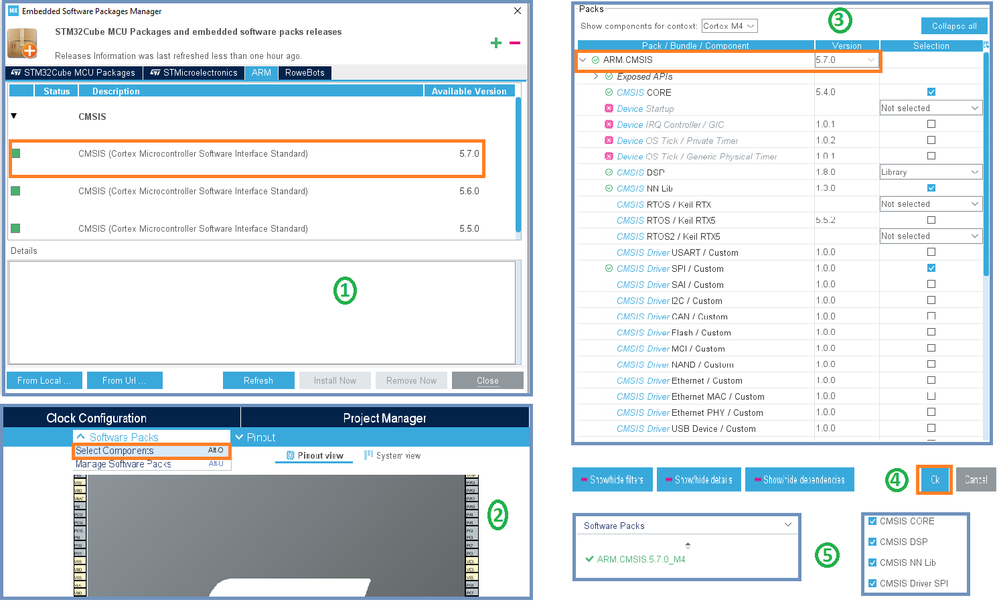Click red cross icon beside Device IRQ Controller
This screenshot has width=999, height=604.
coord(608,124)
